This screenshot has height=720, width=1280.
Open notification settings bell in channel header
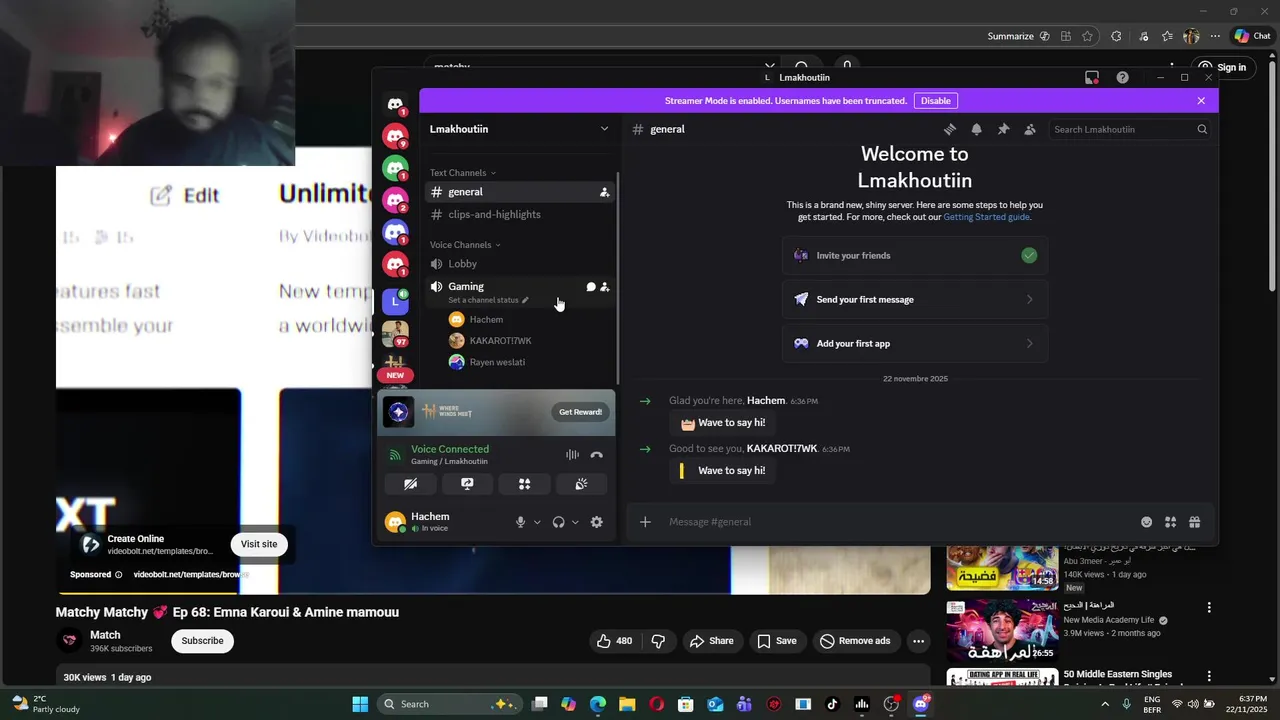coord(976,129)
